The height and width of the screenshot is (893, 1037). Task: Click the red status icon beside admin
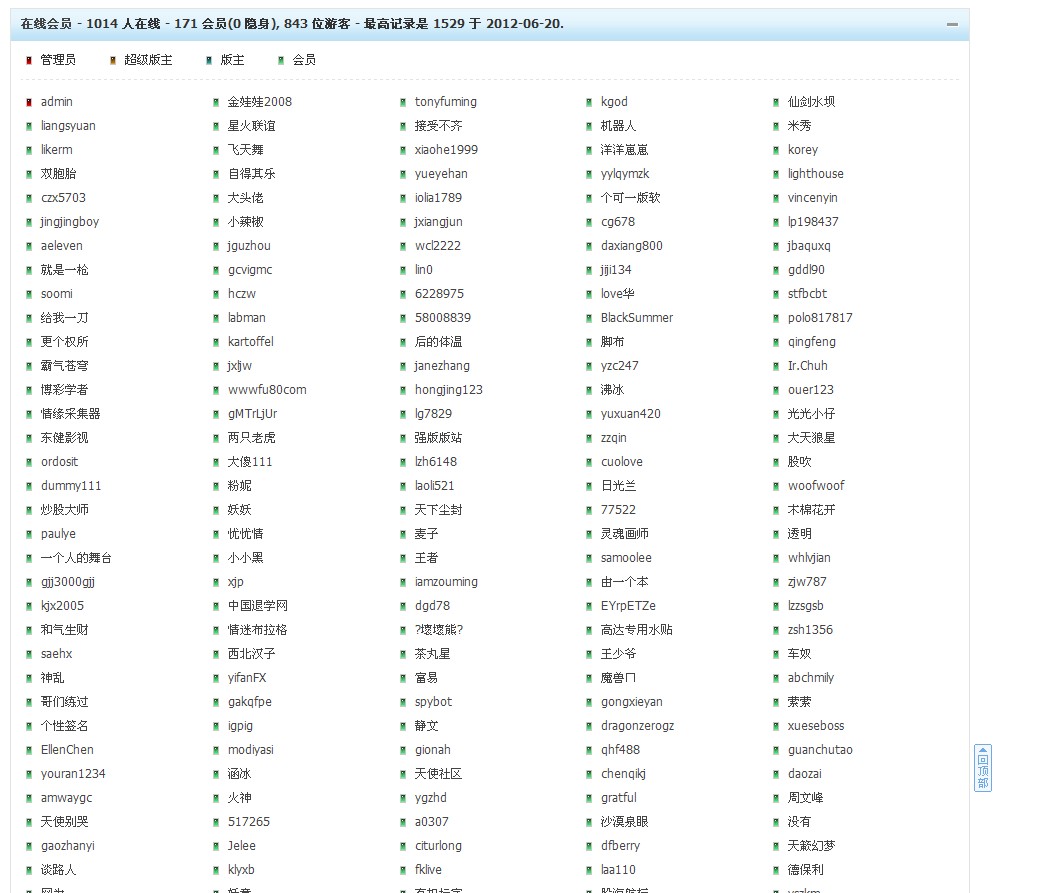[x=28, y=101]
